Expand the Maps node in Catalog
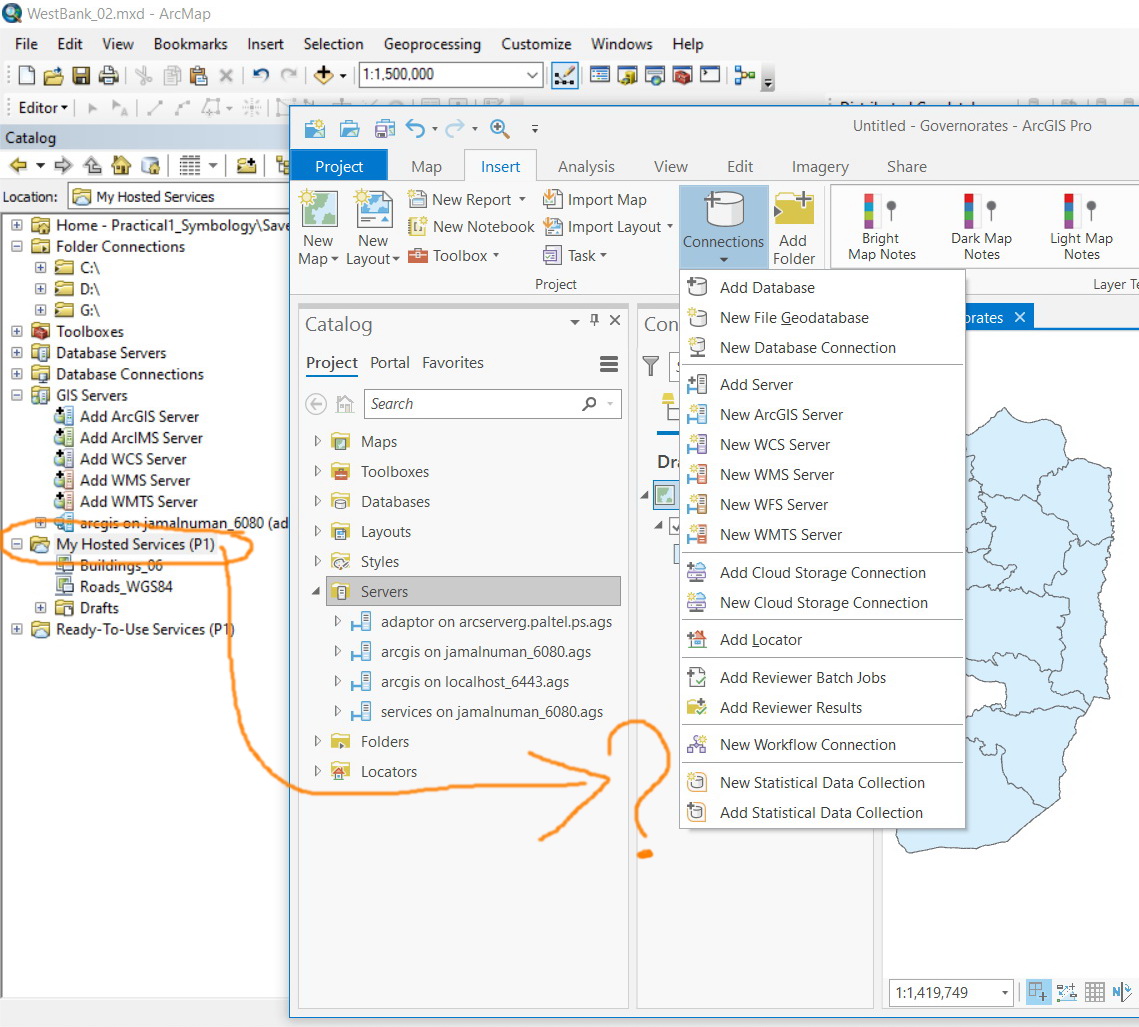 (318, 442)
